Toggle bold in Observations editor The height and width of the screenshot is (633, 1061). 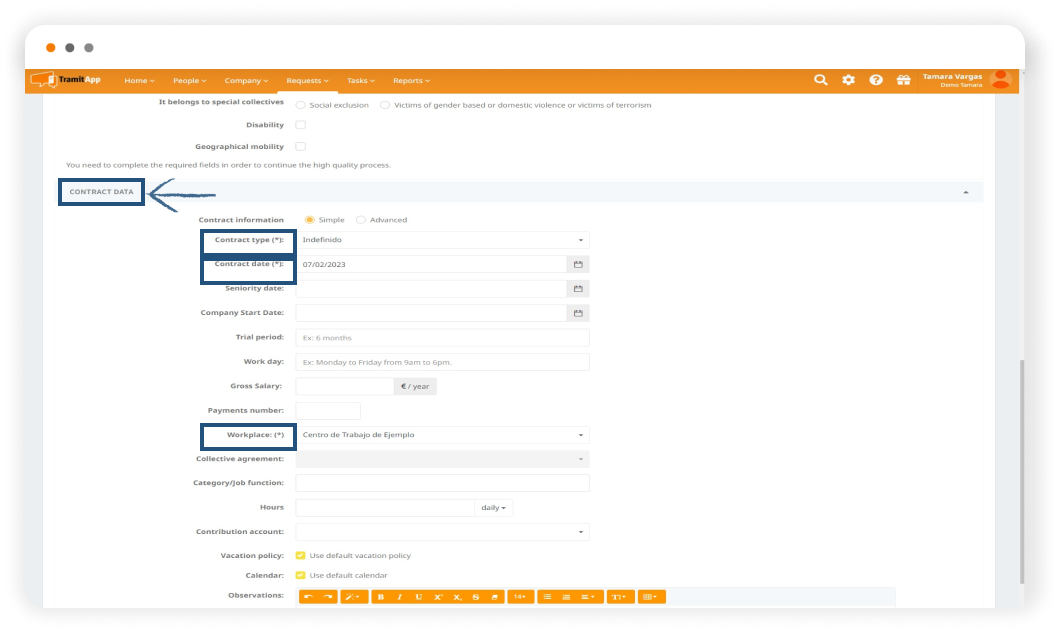380,597
